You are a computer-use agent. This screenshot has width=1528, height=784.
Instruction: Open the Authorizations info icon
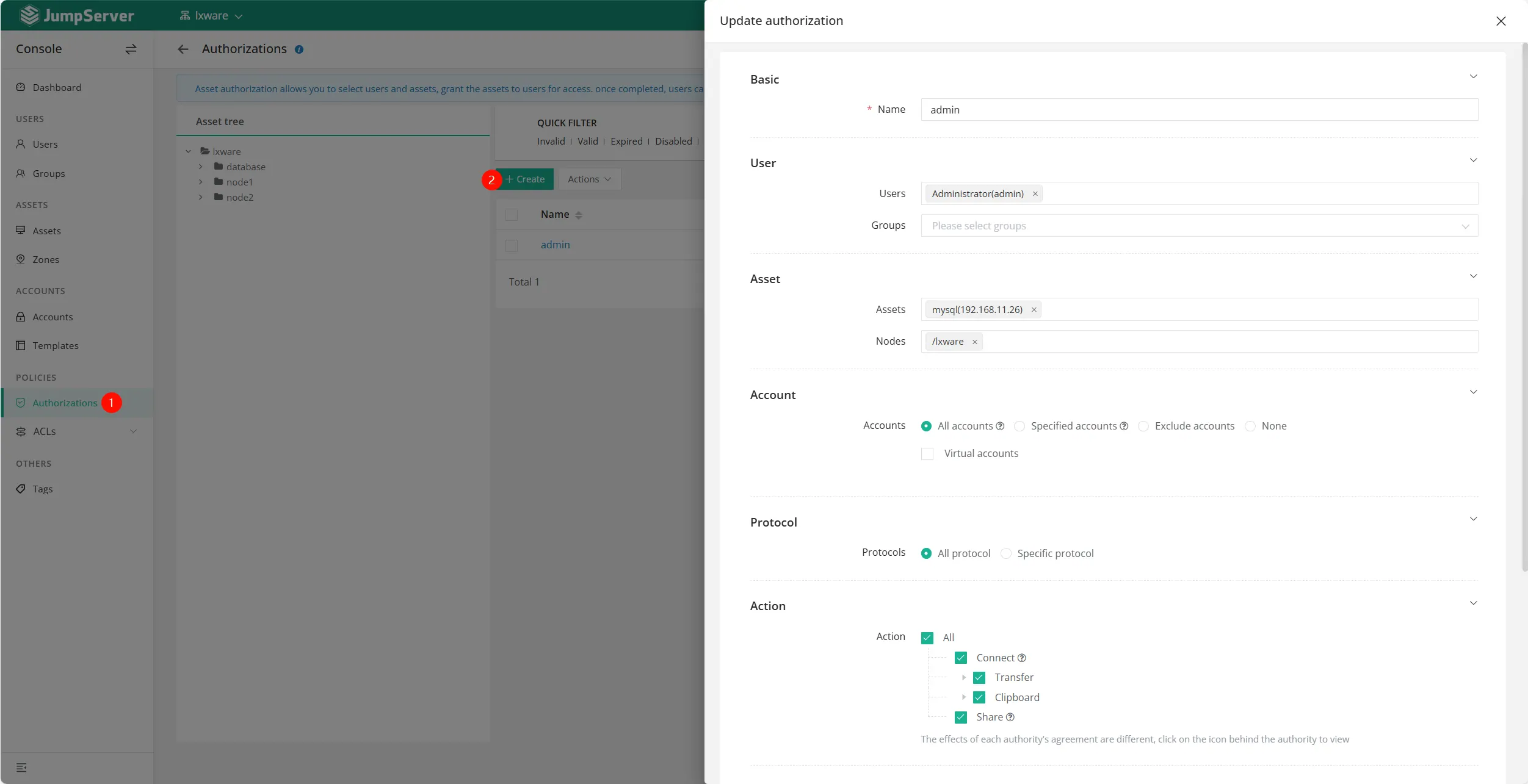click(299, 49)
